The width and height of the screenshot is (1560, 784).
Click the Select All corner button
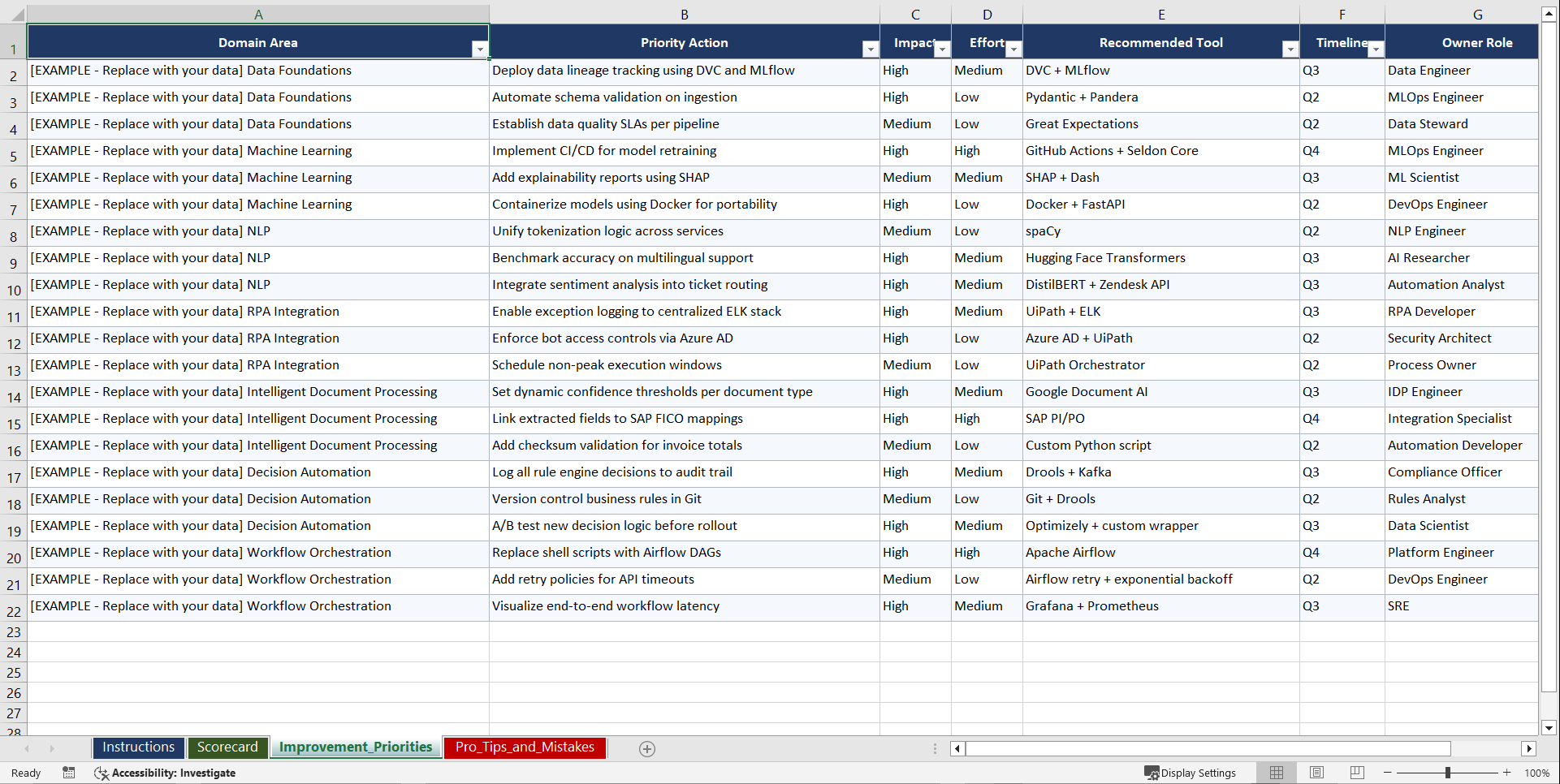pyautogui.click(x=15, y=14)
